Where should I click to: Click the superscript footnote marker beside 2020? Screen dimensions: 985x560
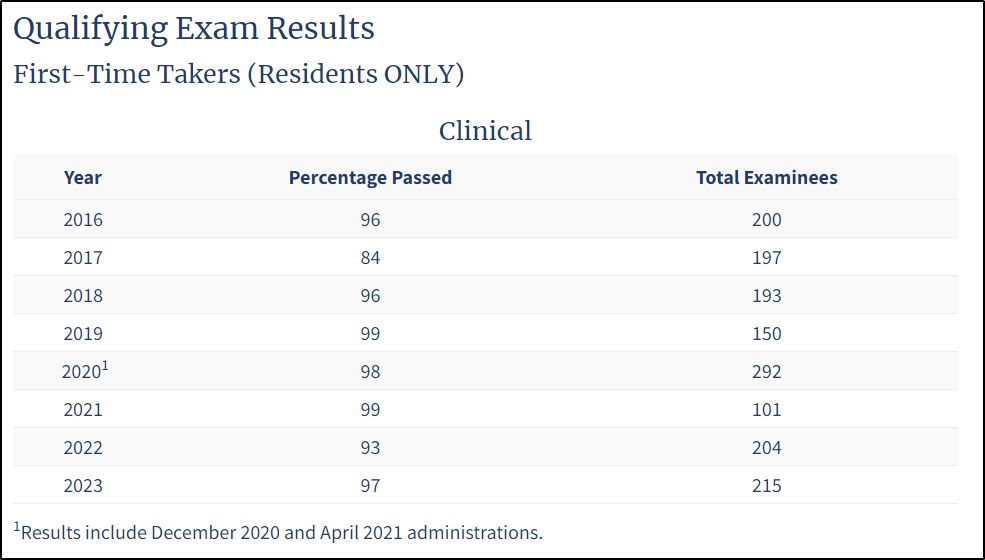tap(105, 365)
